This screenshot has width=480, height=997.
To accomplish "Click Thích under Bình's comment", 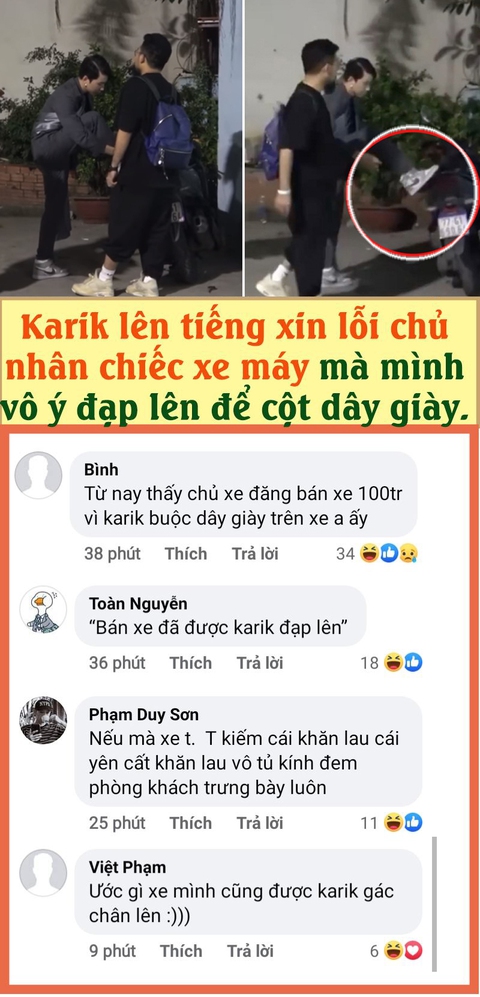I will (186, 554).
